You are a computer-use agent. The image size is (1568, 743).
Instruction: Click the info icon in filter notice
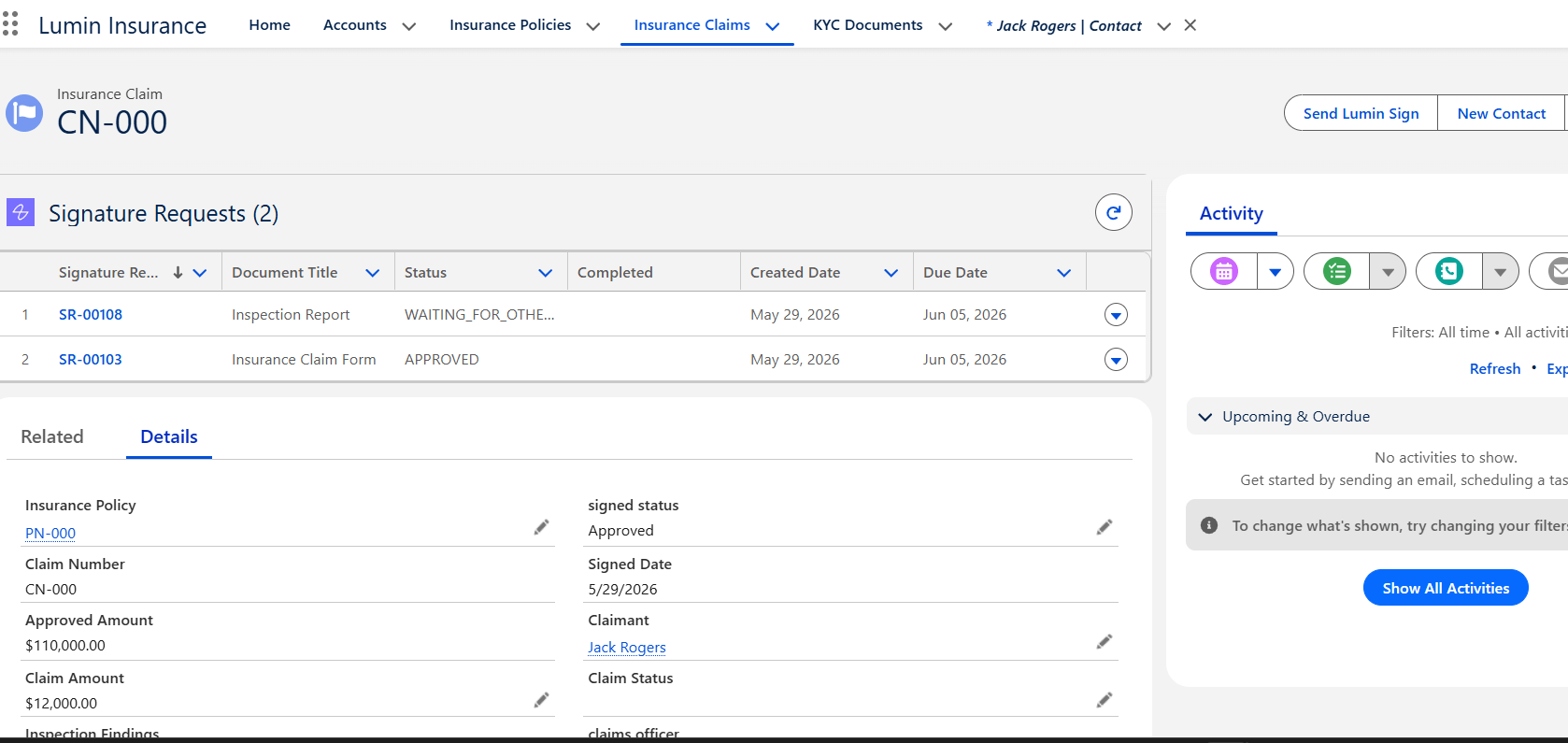1209,525
